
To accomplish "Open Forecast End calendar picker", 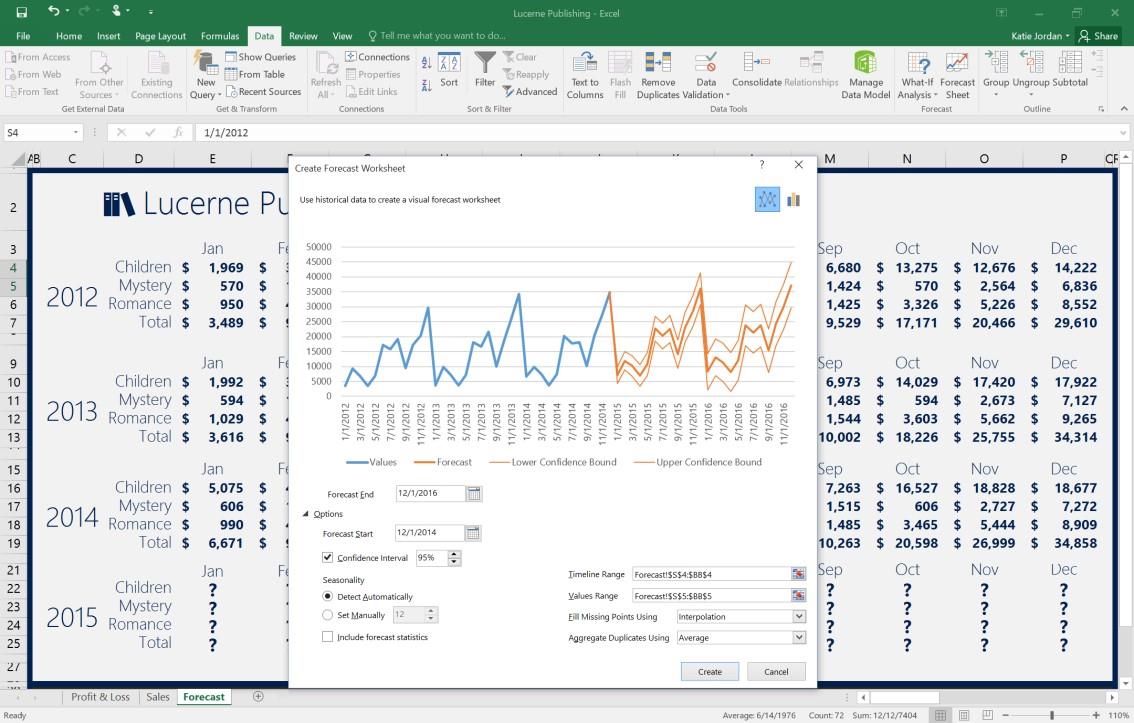I will click(474, 494).
